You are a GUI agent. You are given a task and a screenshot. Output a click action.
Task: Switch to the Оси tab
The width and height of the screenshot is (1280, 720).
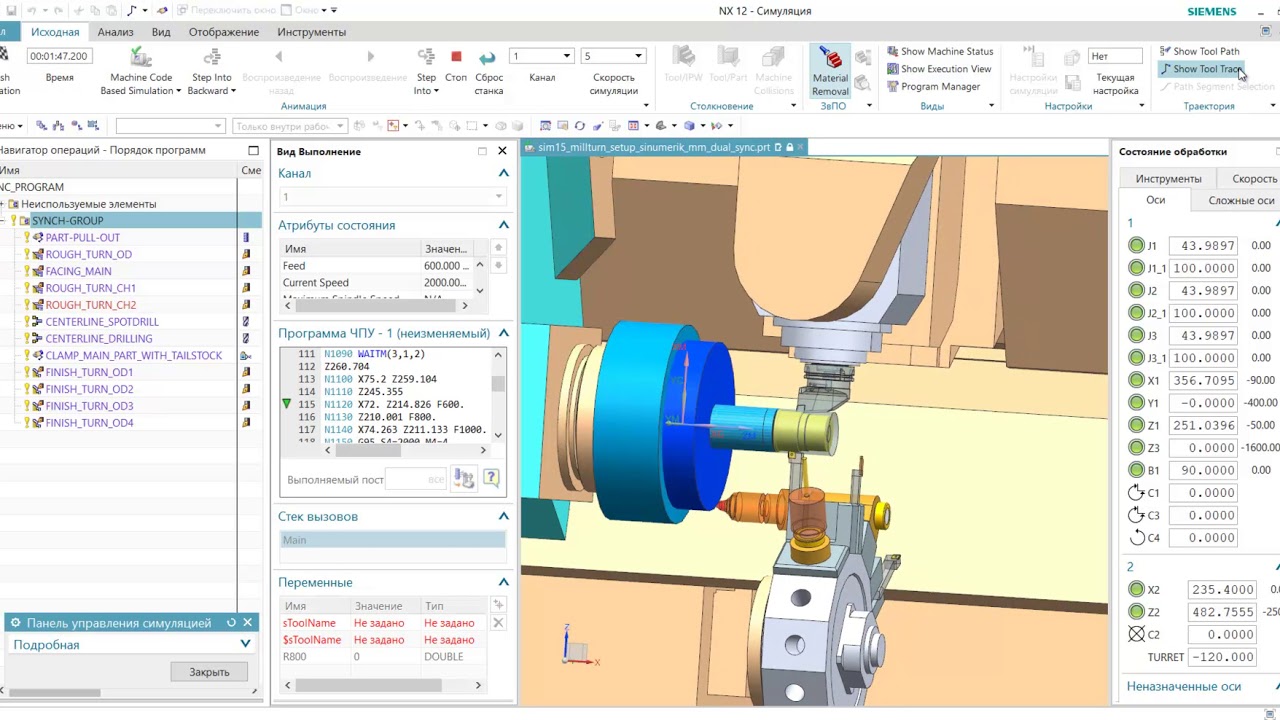pos(1155,200)
